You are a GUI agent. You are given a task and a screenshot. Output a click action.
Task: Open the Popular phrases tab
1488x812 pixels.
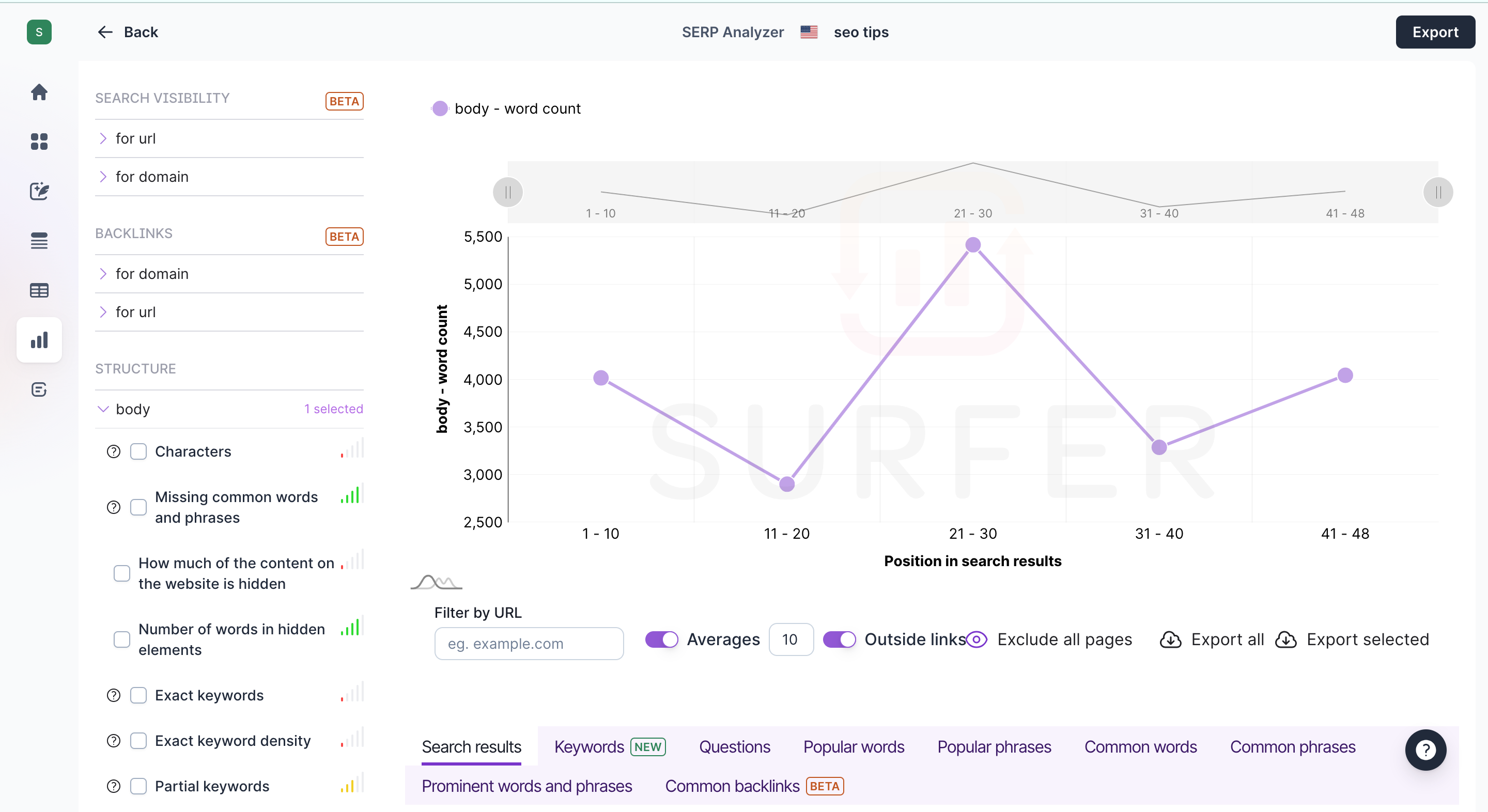[994, 747]
